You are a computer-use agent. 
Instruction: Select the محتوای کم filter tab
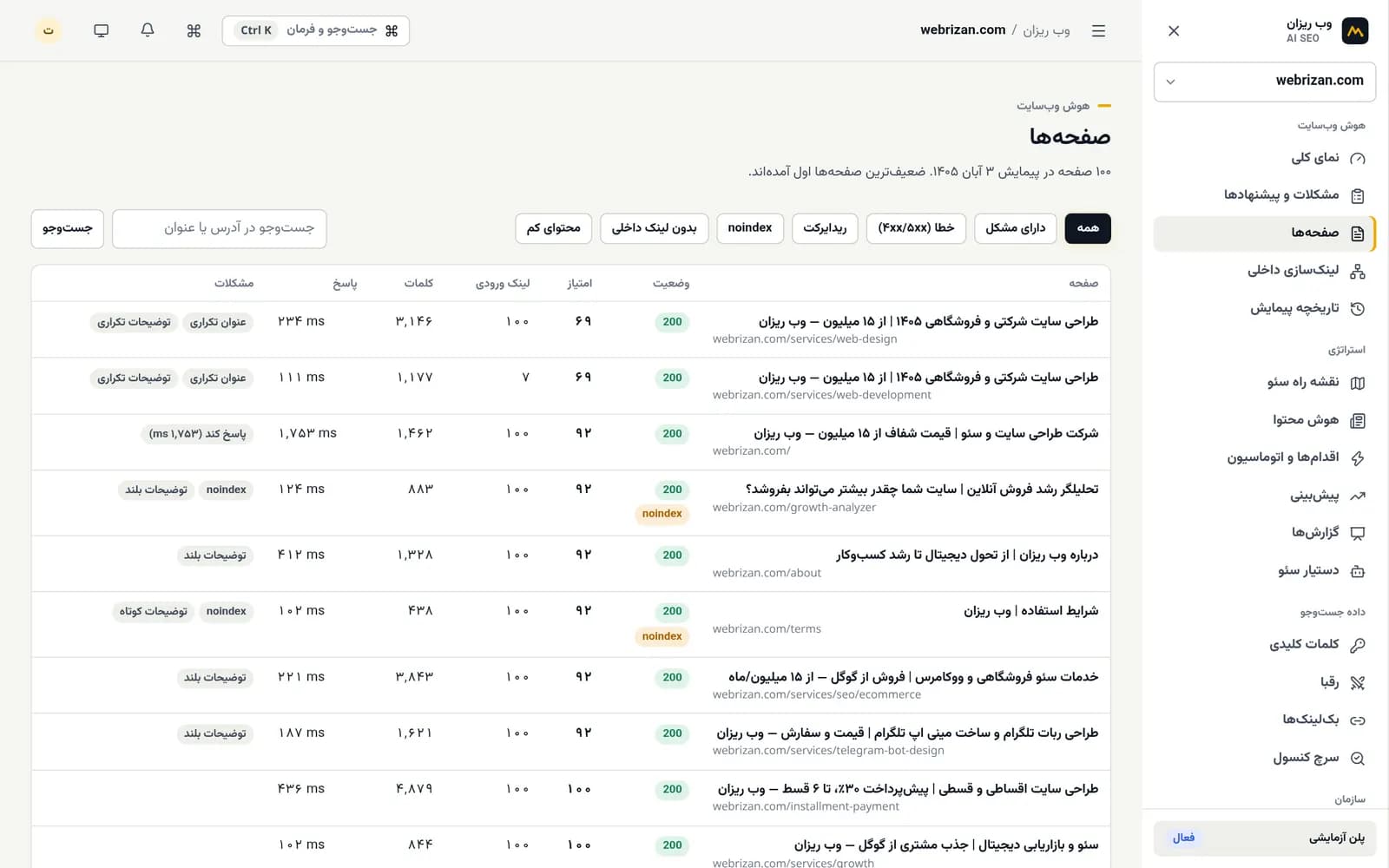click(x=554, y=228)
